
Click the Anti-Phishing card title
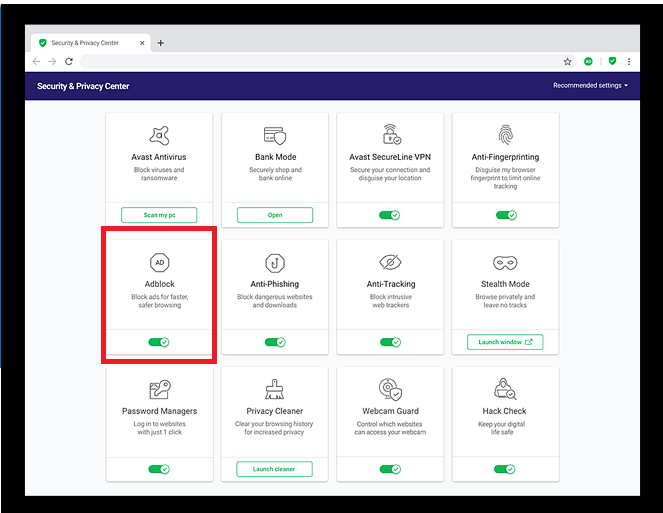coord(275,284)
